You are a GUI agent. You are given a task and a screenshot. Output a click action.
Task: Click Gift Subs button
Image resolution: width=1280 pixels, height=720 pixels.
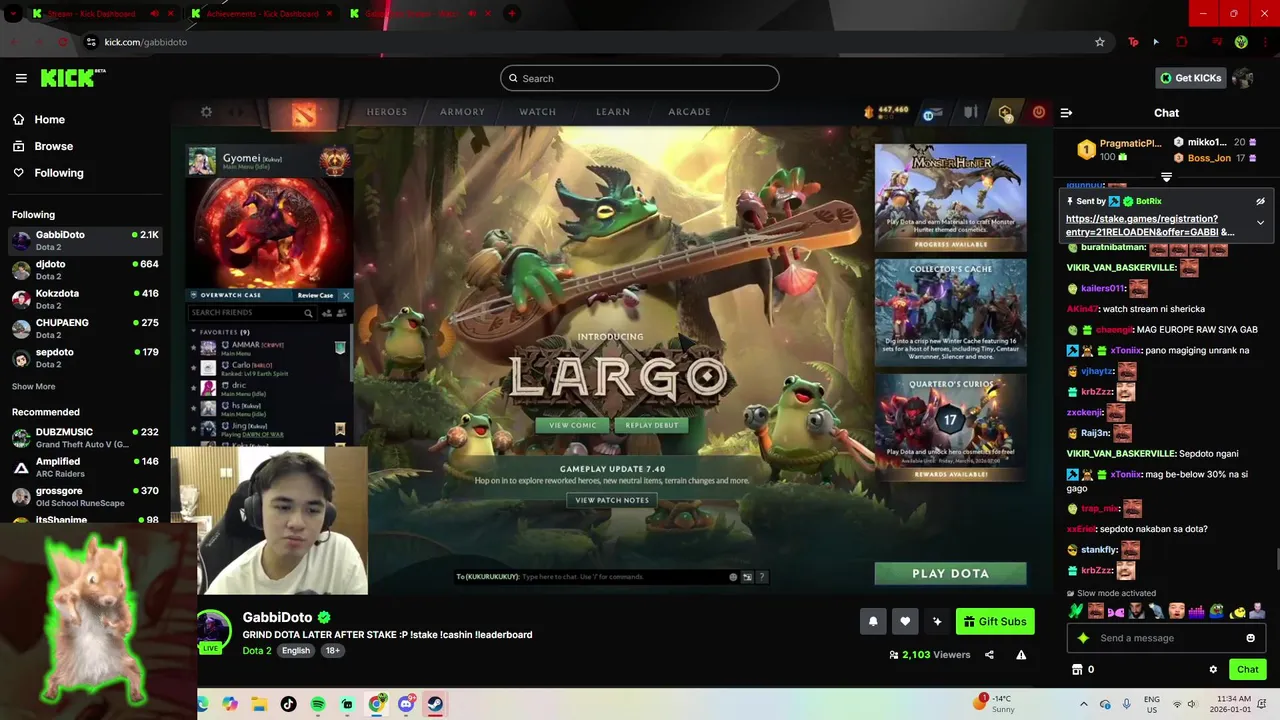click(x=995, y=621)
